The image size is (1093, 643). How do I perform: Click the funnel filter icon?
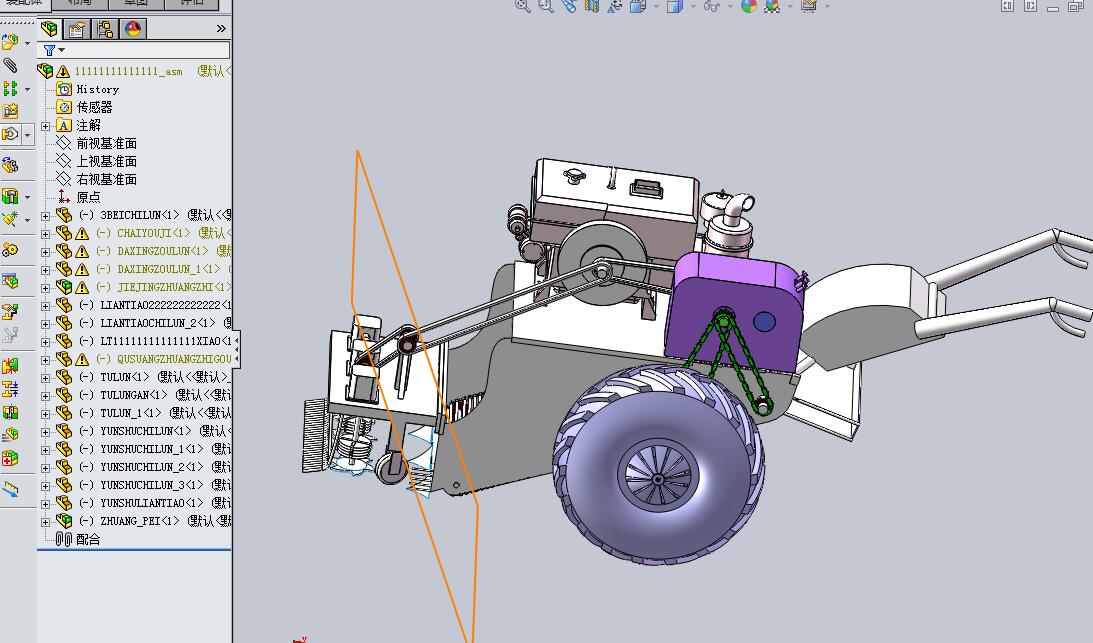(49, 50)
